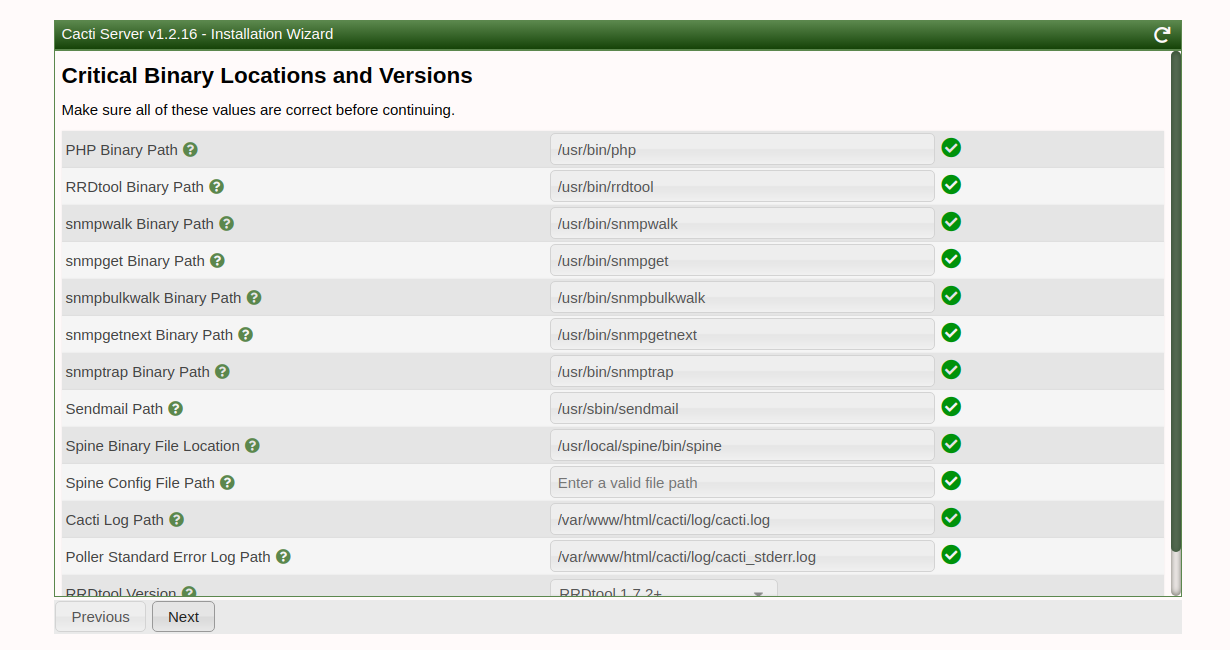
Task: Click the Previous button
Action: point(100,617)
